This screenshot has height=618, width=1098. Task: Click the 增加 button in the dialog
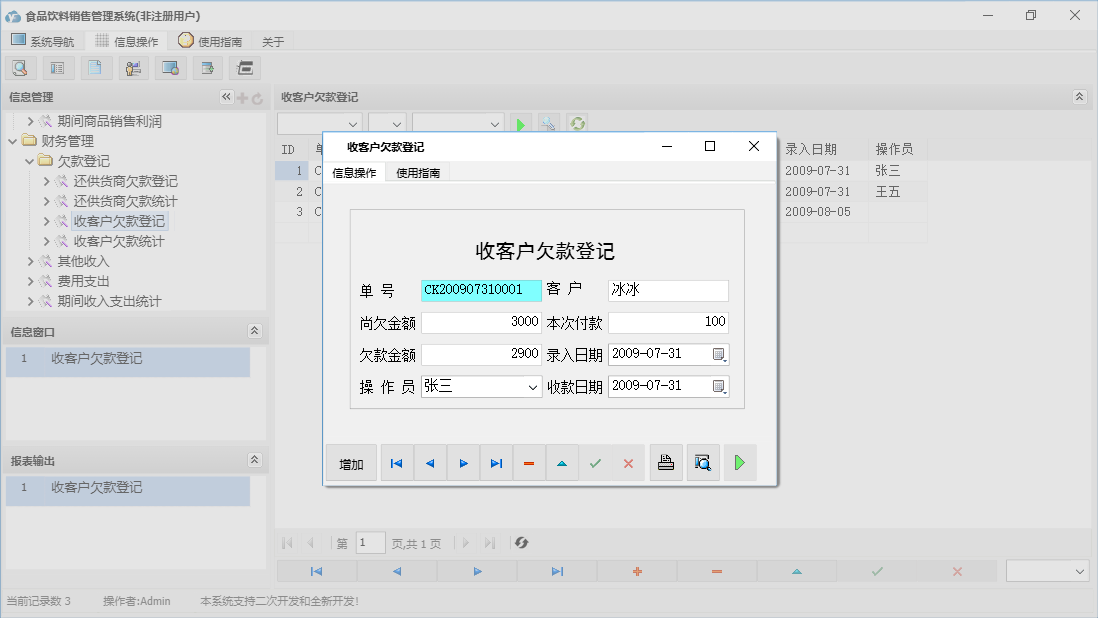pos(351,462)
